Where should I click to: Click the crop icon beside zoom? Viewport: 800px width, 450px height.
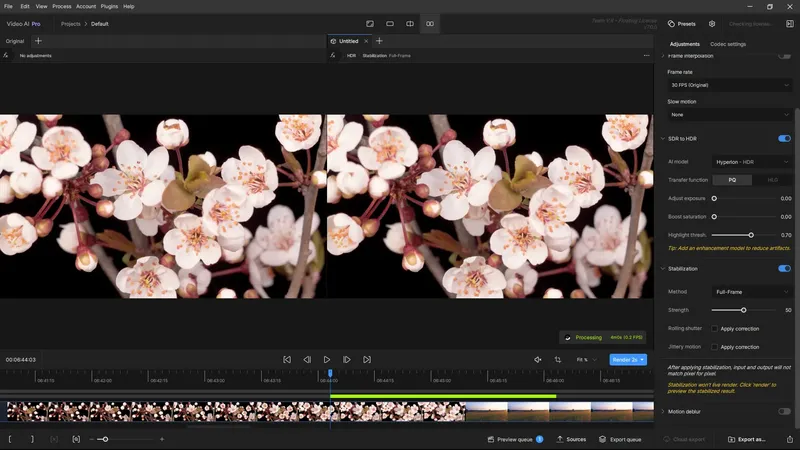tap(556, 359)
